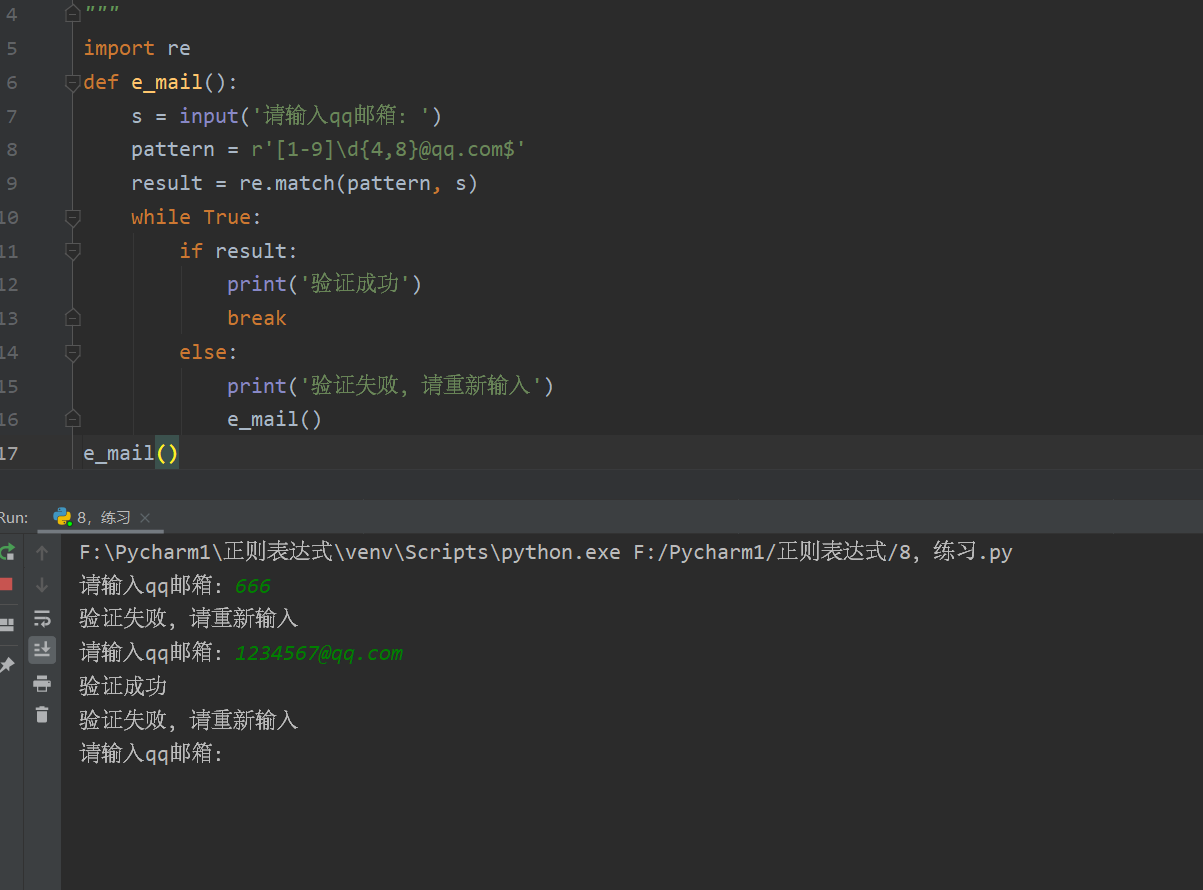The height and width of the screenshot is (890, 1203).
Task: Open the restore layout icon in Run panel
Action: [x=7, y=624]
